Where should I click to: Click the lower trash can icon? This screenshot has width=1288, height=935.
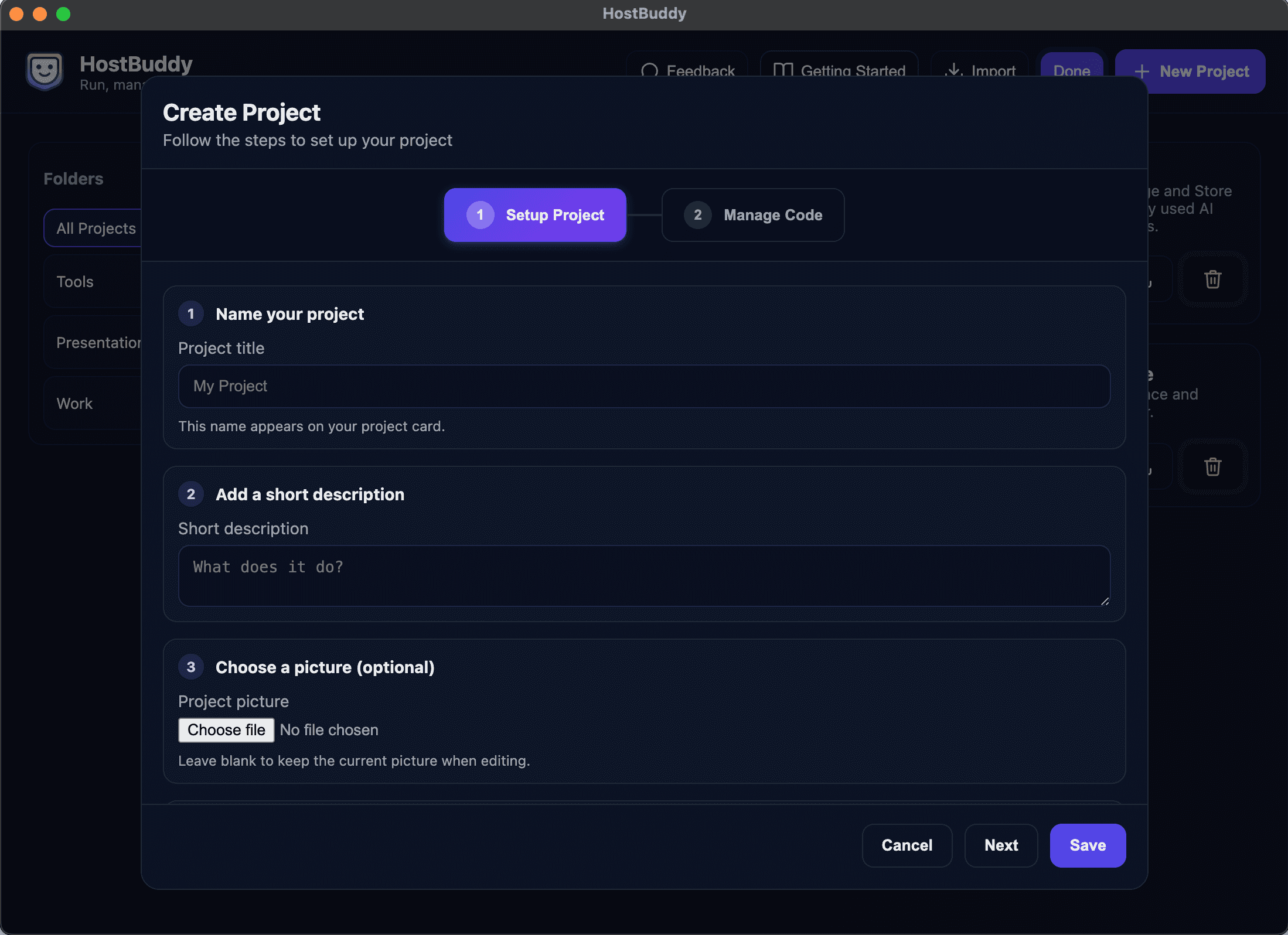pyautogui.click(x=1212, y=467)
